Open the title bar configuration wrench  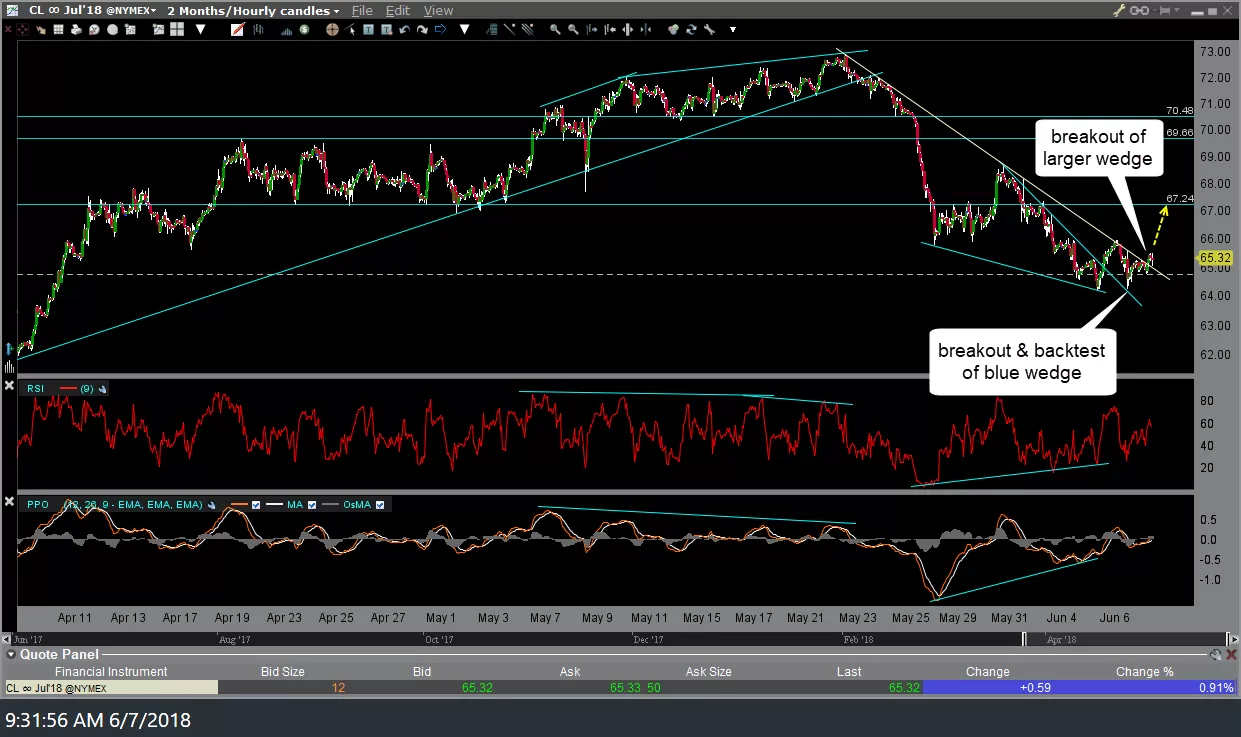point(1119,10)
